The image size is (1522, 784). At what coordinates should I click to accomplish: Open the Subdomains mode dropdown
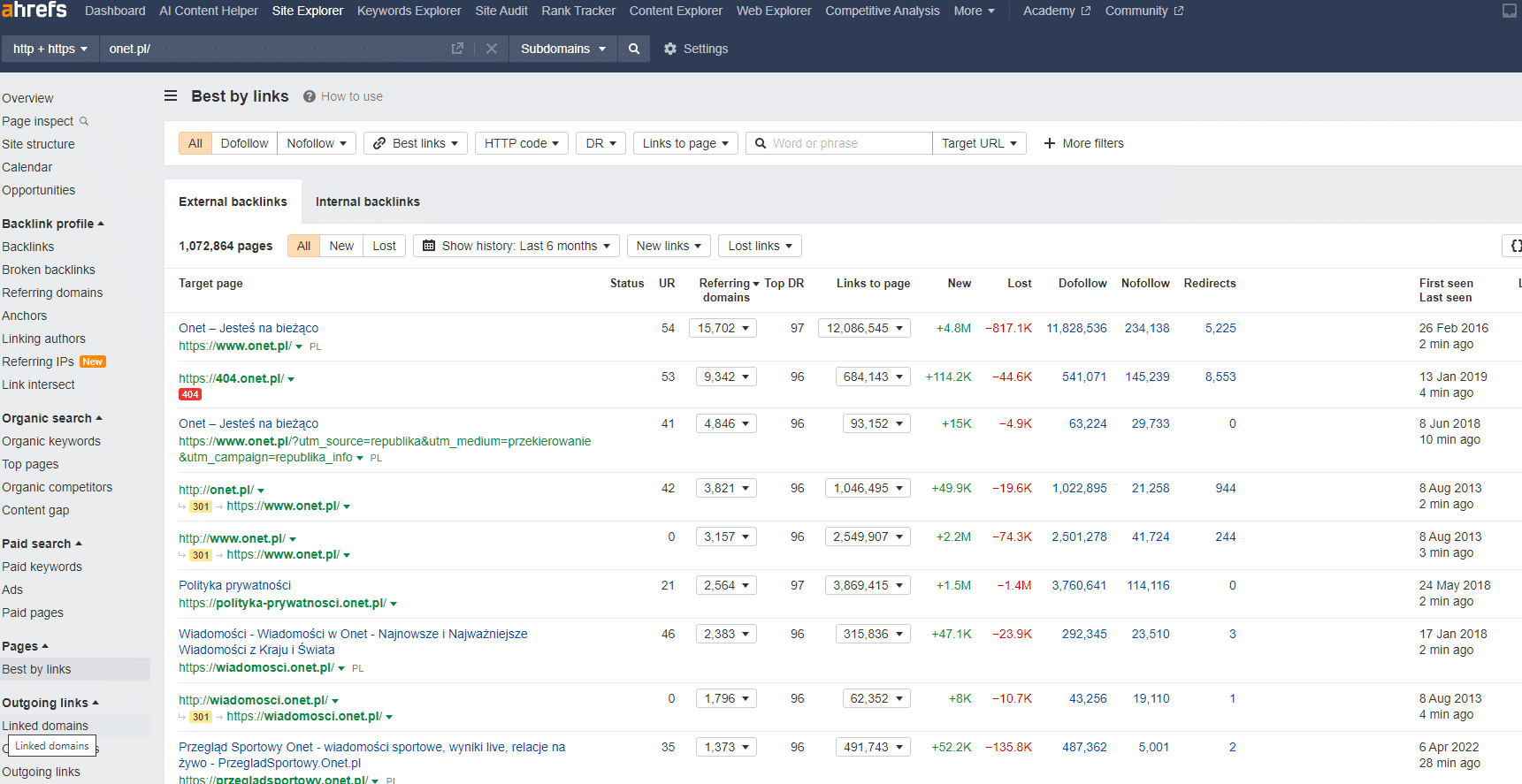pyautogui.click(x=562, y=49)
